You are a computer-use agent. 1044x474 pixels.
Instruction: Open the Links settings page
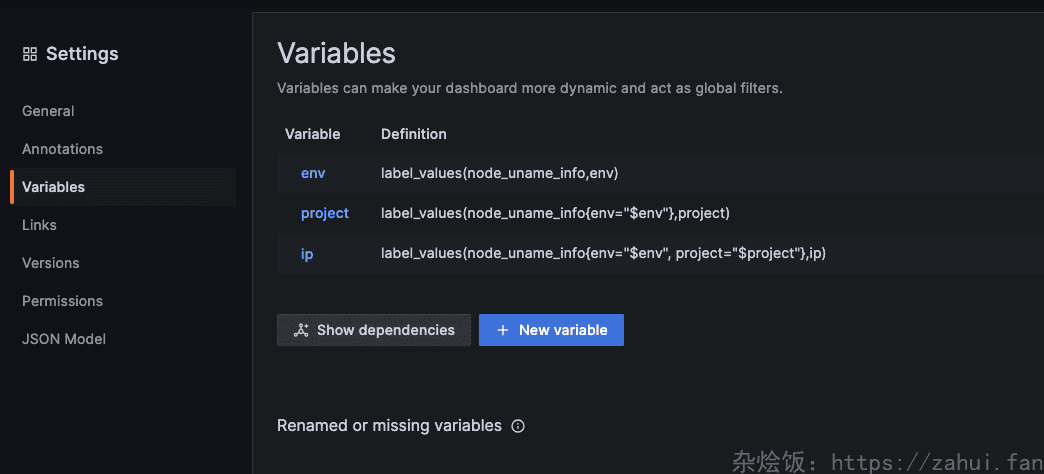(x=39, y=225)
